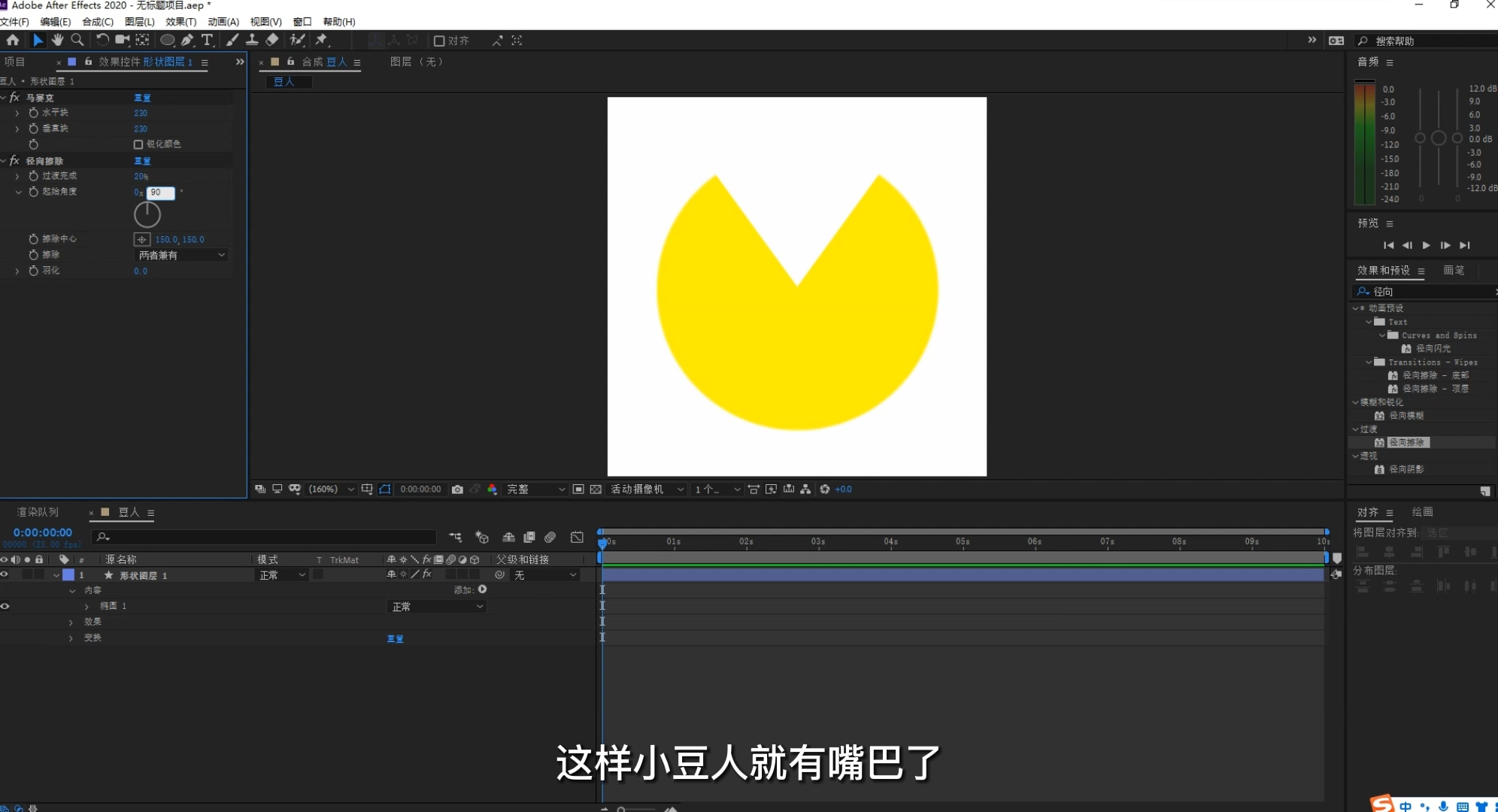Open the parent 无 dropdown for layer 1
This screenshot has width=1498, height=812.
546,575
